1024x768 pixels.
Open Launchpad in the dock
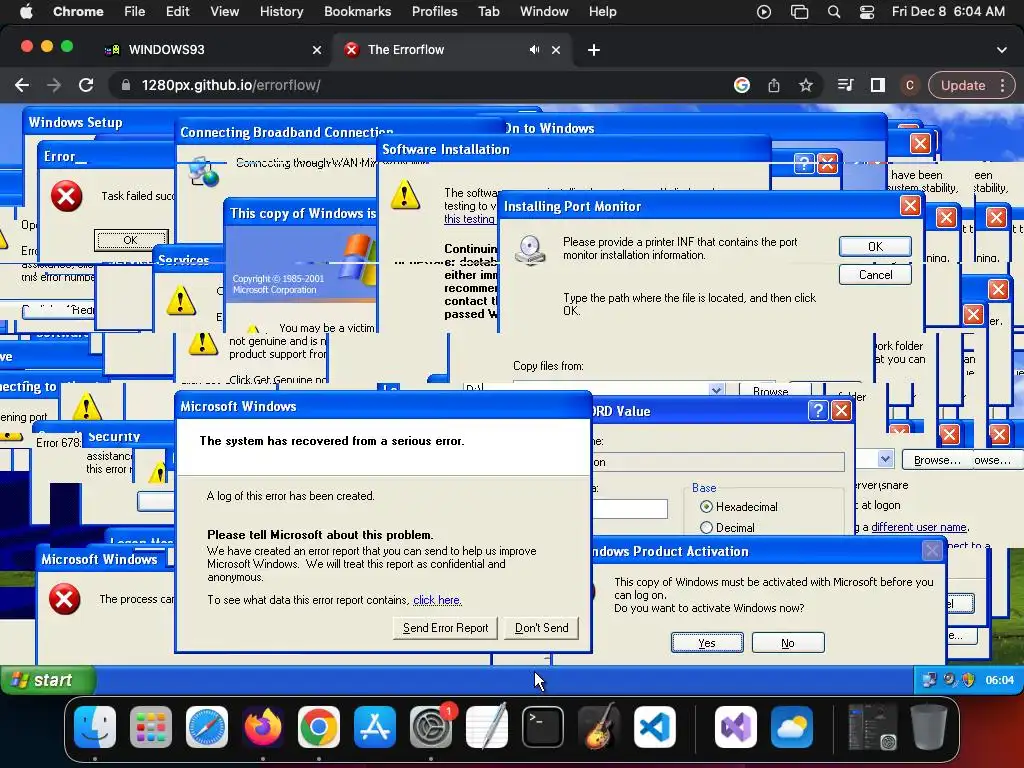[x=151, y=727]
